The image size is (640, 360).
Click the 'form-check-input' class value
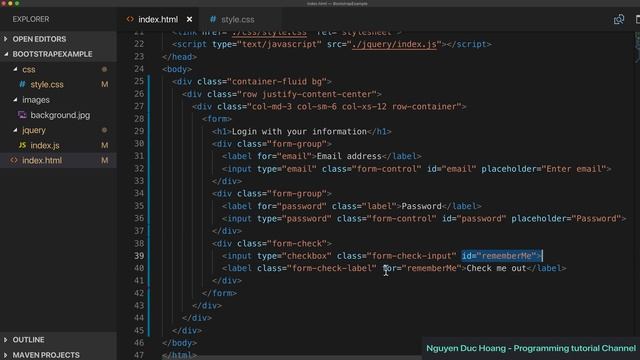click(411, 256)
